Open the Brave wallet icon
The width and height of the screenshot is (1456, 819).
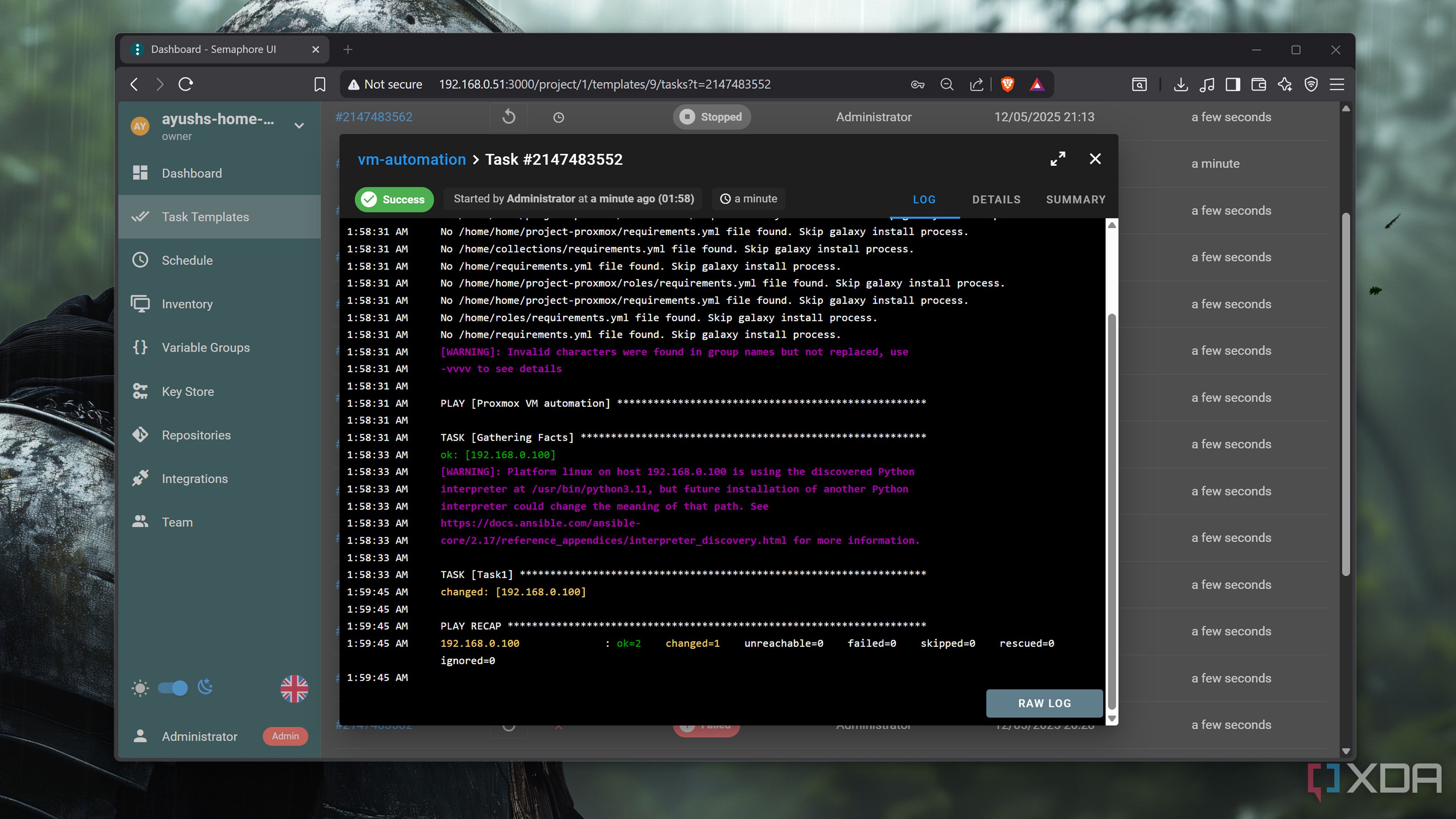[1258, 84]
